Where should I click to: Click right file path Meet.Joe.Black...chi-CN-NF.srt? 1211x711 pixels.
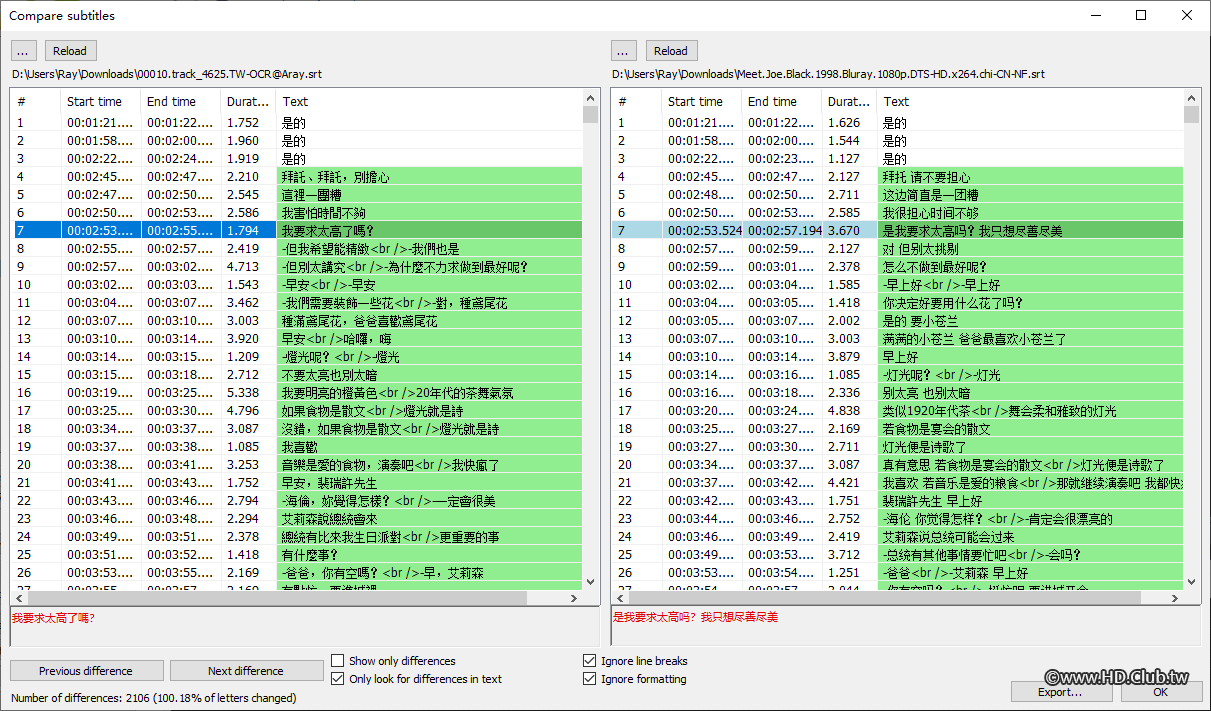click(828, 74)
